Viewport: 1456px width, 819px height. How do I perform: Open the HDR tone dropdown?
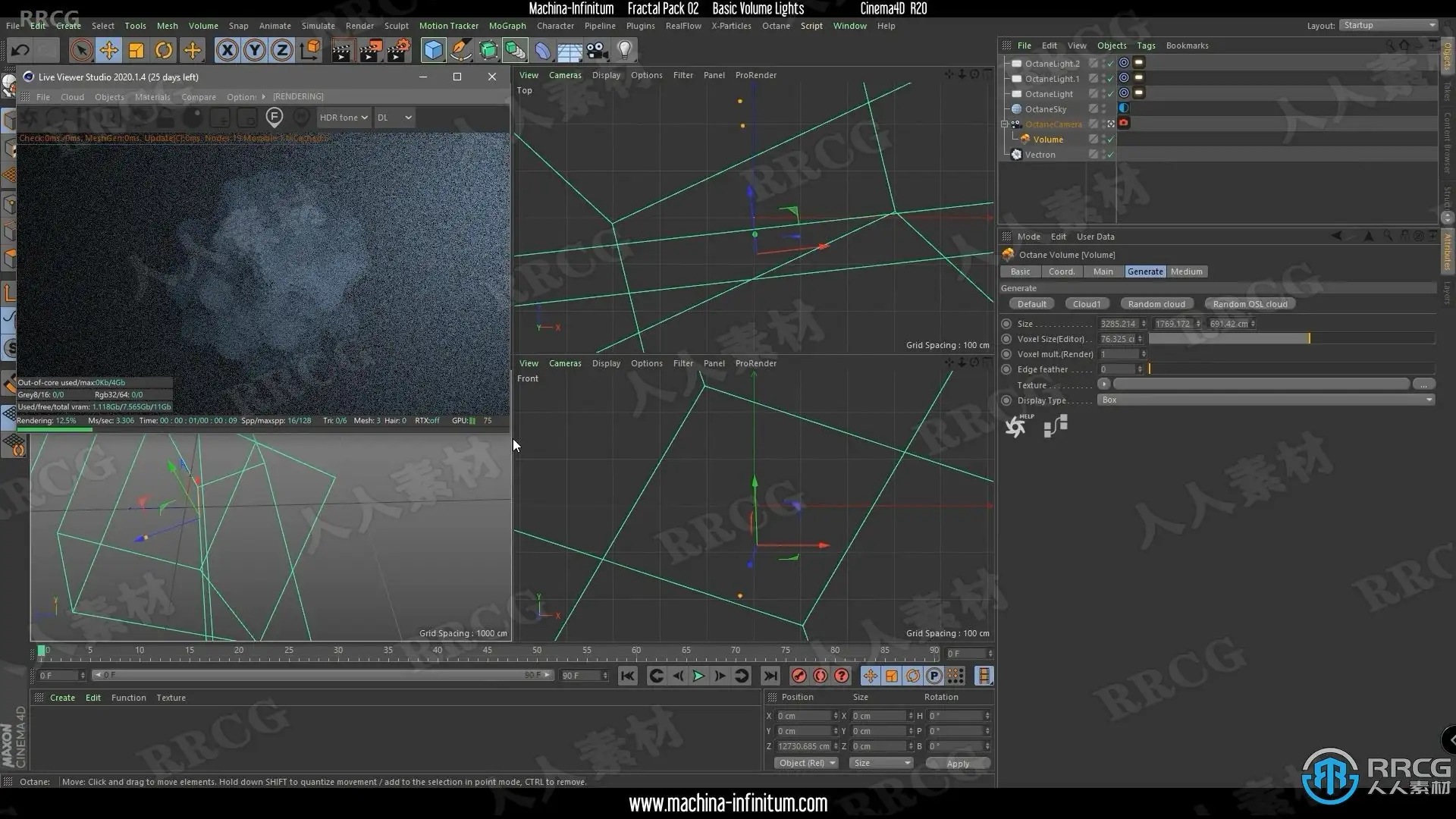tap(343, 118)
